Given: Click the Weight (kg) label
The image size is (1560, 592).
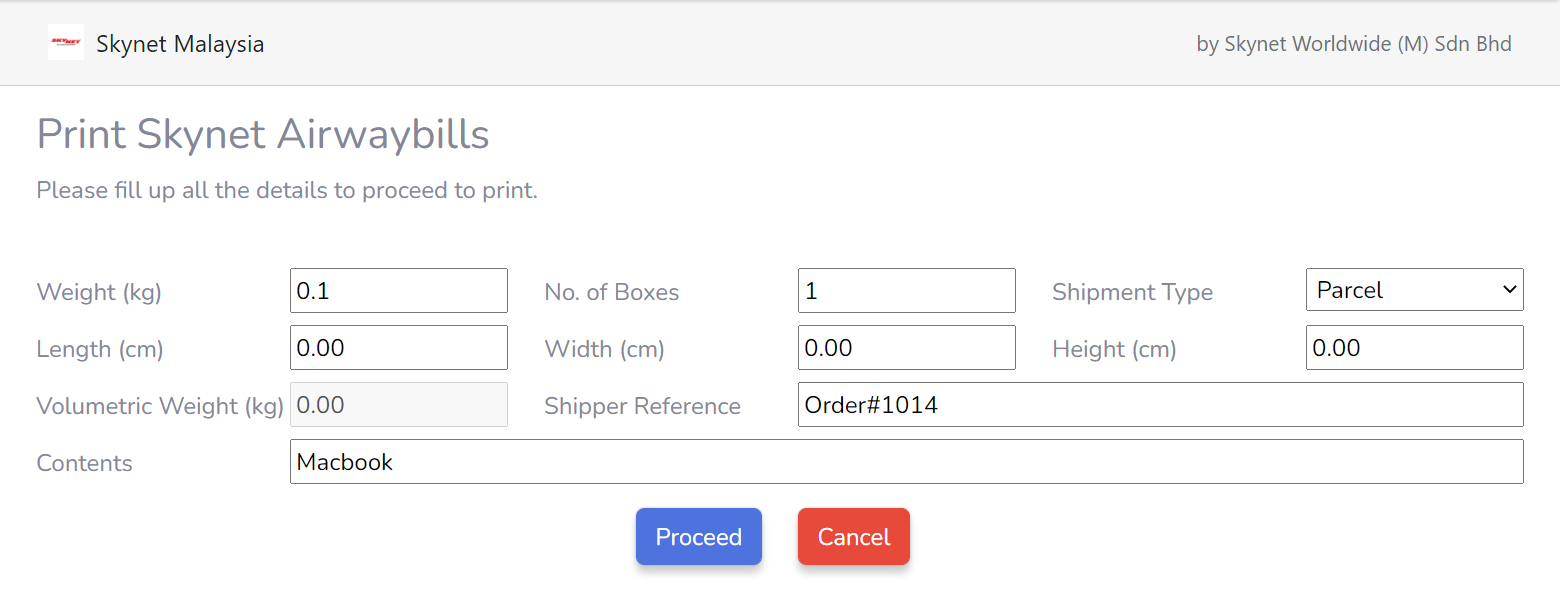Looking at the screenshot, I should coord(98,292).
